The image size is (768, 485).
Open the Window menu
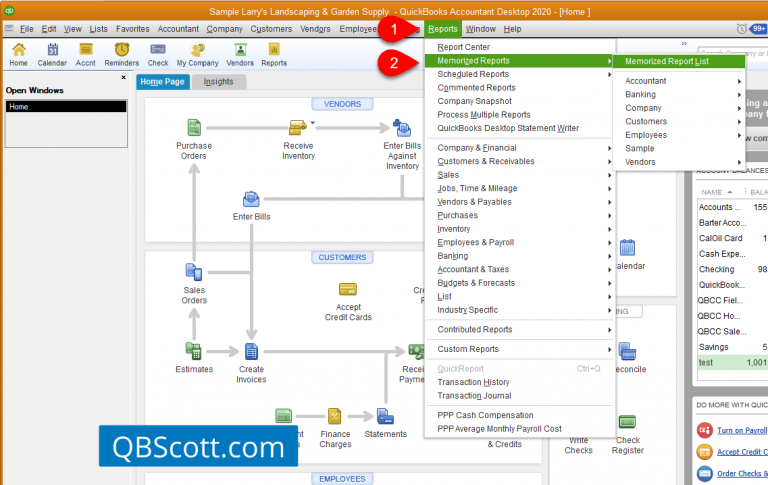point(480,29)
